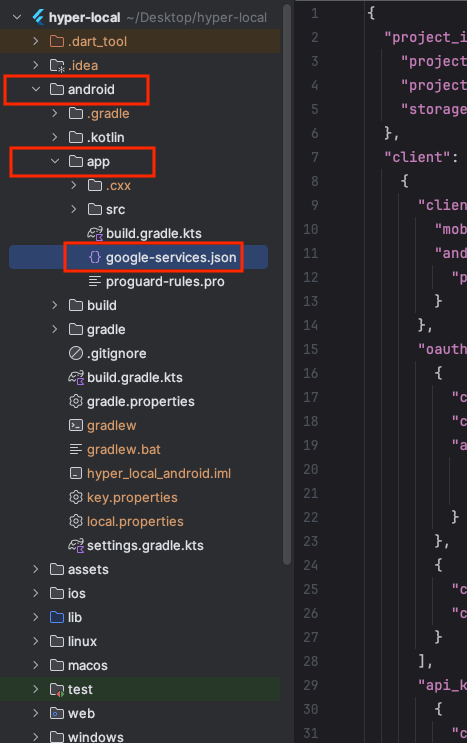Viewport: 467px width, 743px height.
Task: Select the linux folder name
Action: coord(82,641)
